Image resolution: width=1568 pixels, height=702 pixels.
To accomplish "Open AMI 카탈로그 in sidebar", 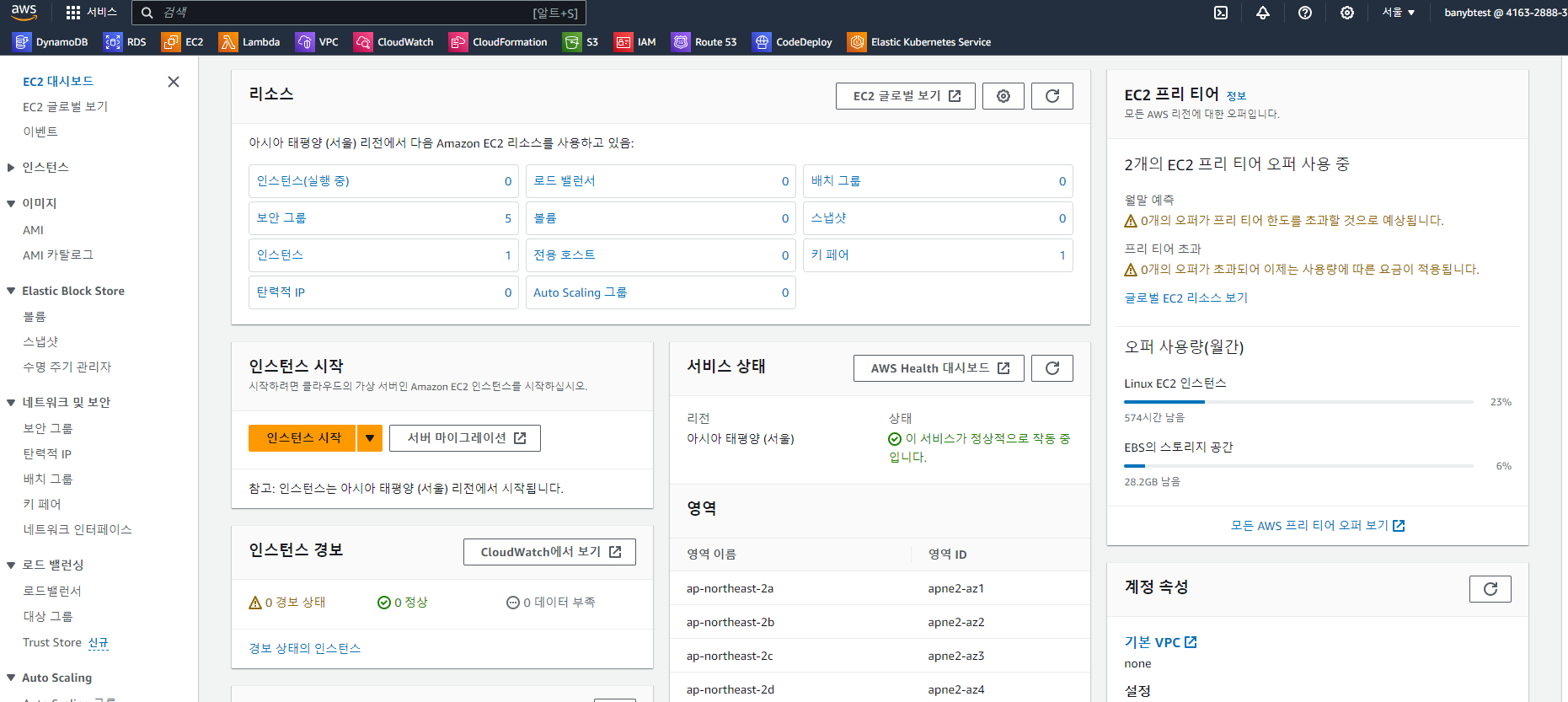I will (58, 255).
